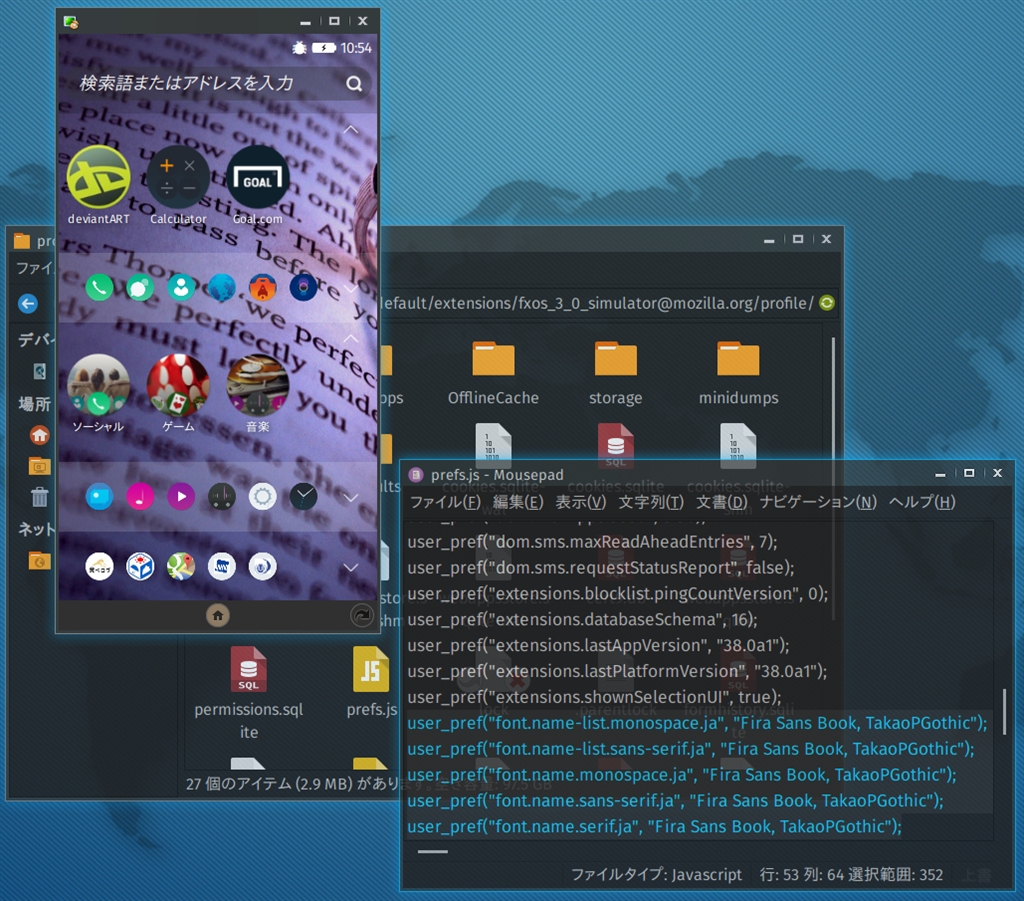This screenshot has width=1024, height=901.
Task: Tap the search magnifier in the simulator
Action: (x=354, y=84)
